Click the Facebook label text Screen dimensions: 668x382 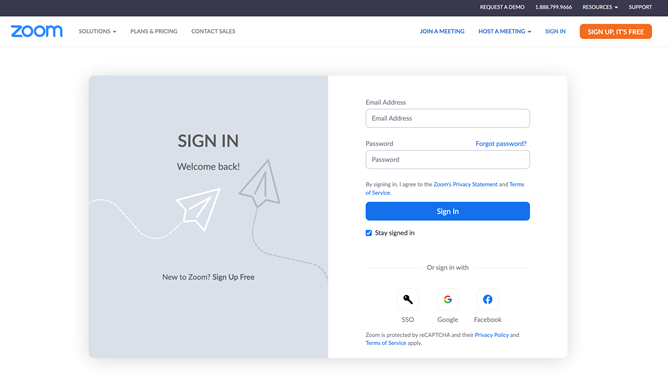487,319
